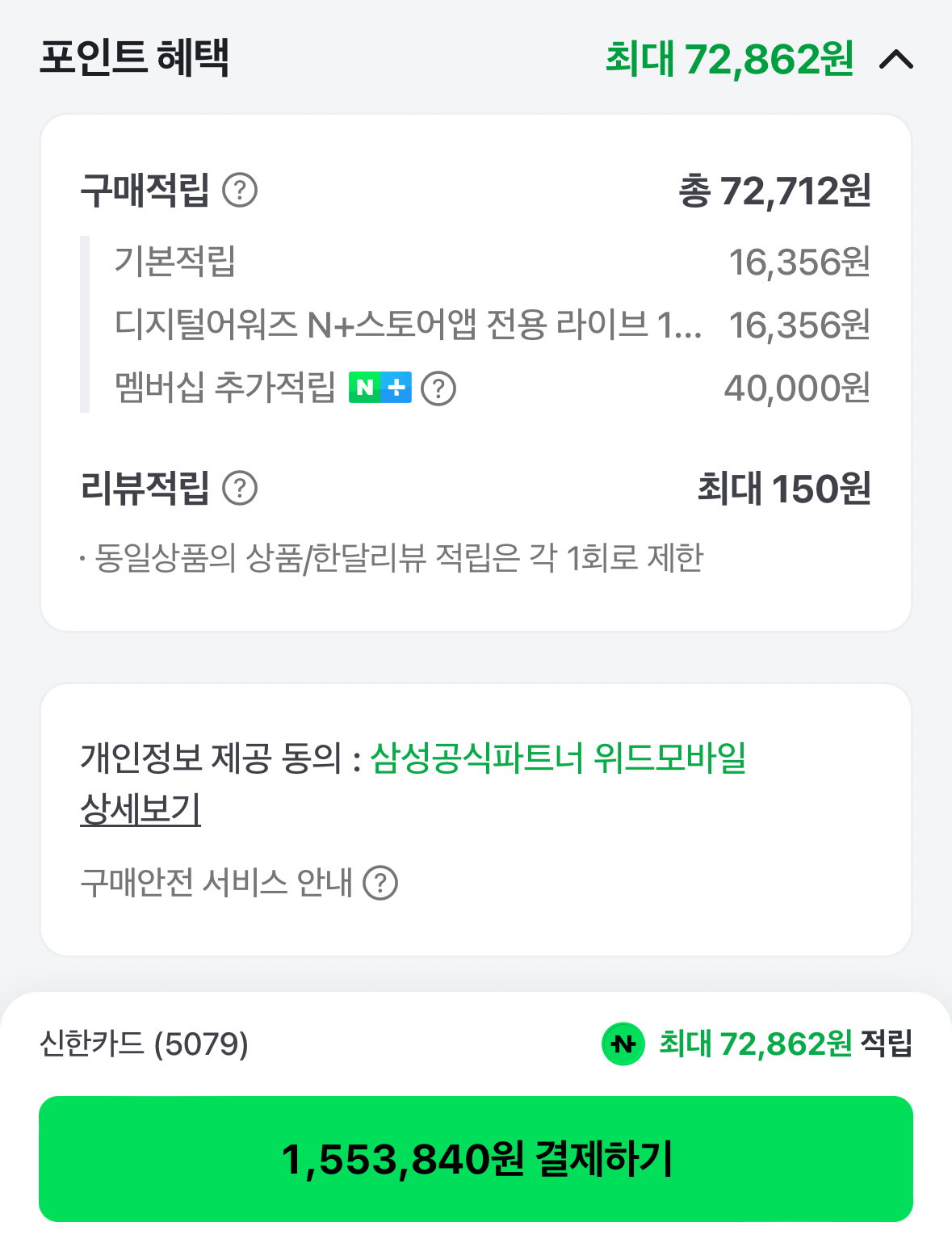Open the 멤버십 추가적립 help question icon
The height and width of the screenshot is (1239, 952).
tap(438, 388)
